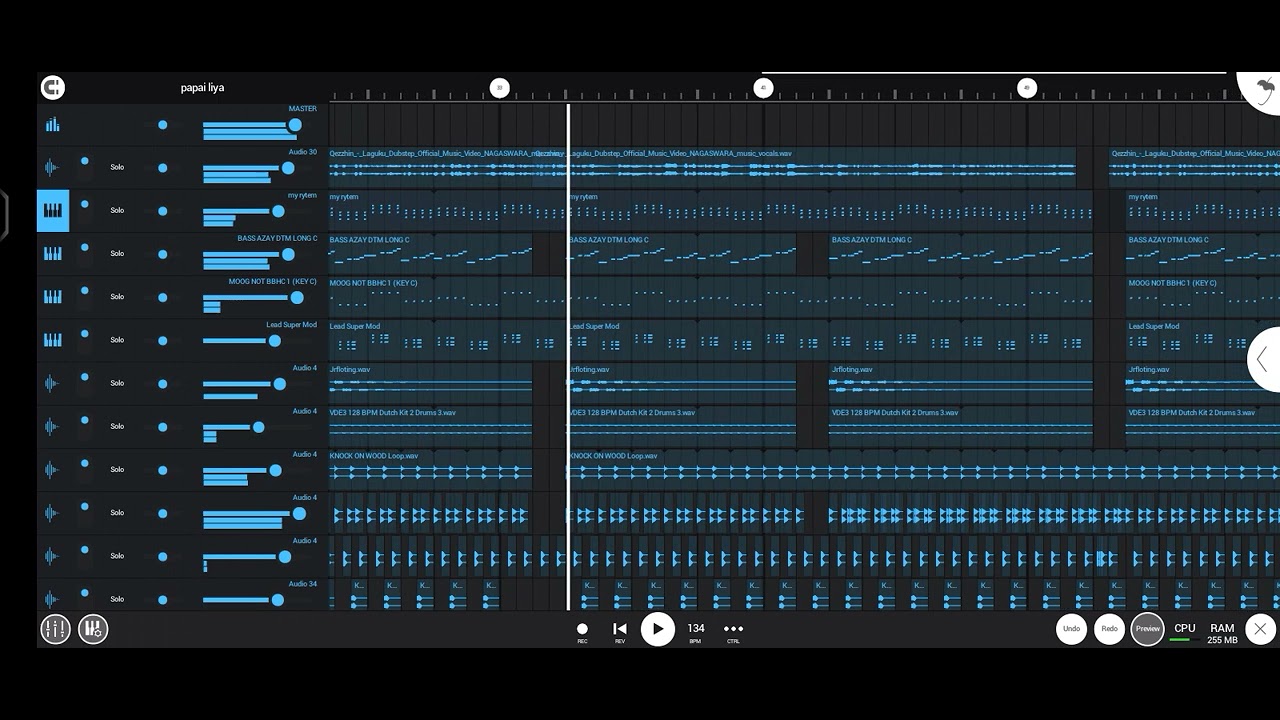Select the Lead Super Mod keys icon
1280x720 pixels.
point(52,340)
